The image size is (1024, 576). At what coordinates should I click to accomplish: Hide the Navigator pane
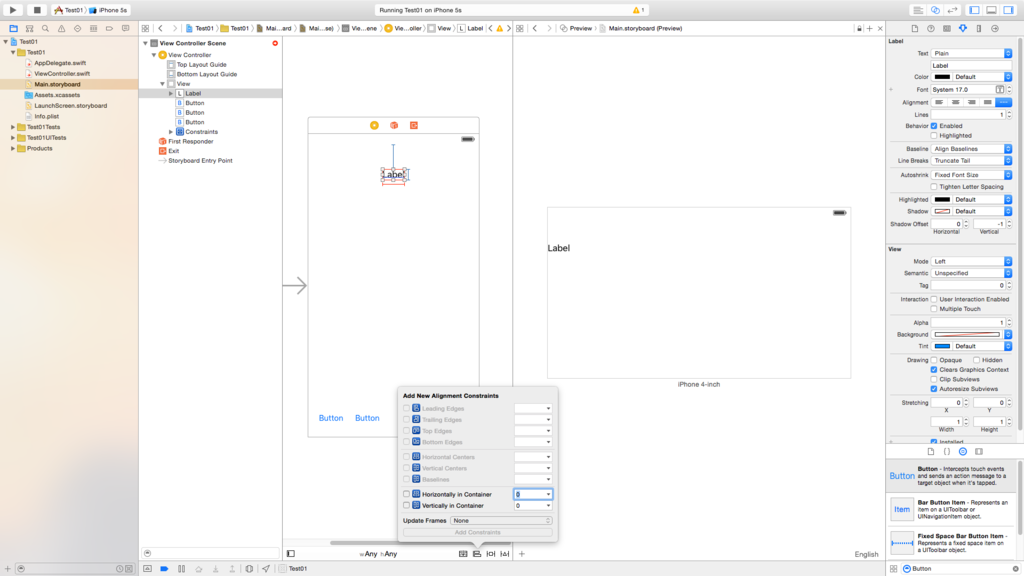[974, 10]
